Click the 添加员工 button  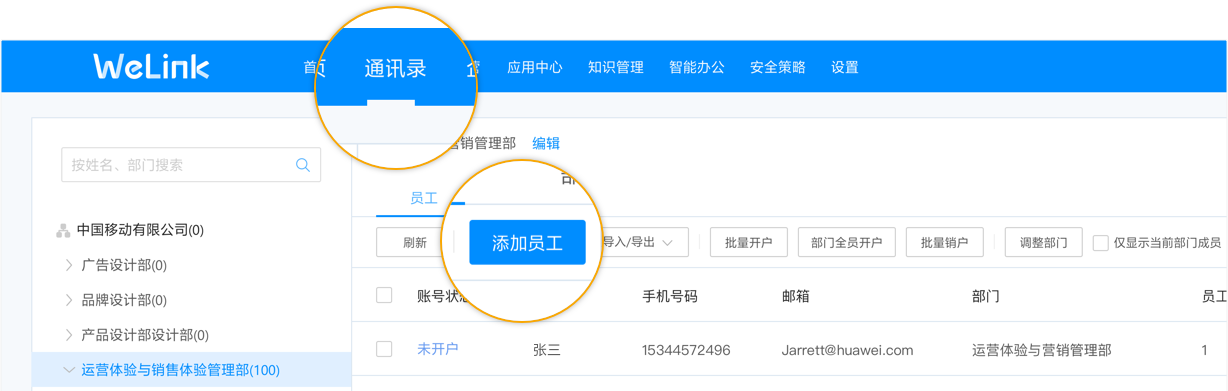coord(527,243)
